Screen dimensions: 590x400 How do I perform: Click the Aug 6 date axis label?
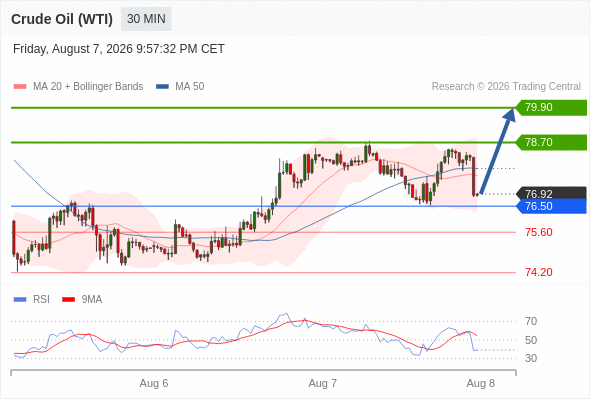click(154, 383)
